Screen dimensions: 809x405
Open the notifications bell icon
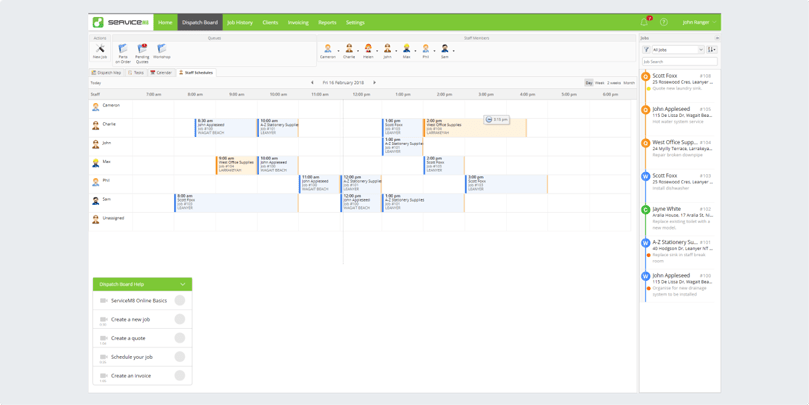[x=644, y=22]
